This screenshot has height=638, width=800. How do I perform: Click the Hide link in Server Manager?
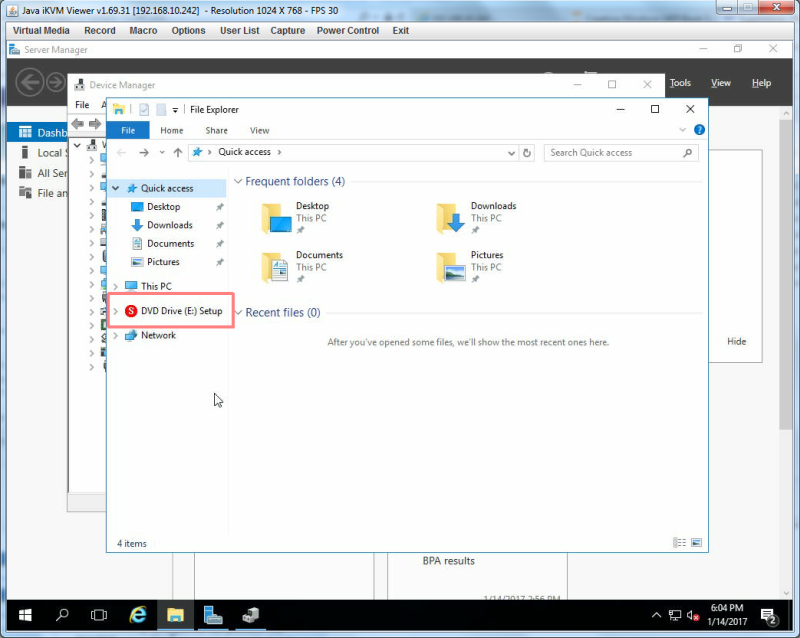(x=736, y=341)
